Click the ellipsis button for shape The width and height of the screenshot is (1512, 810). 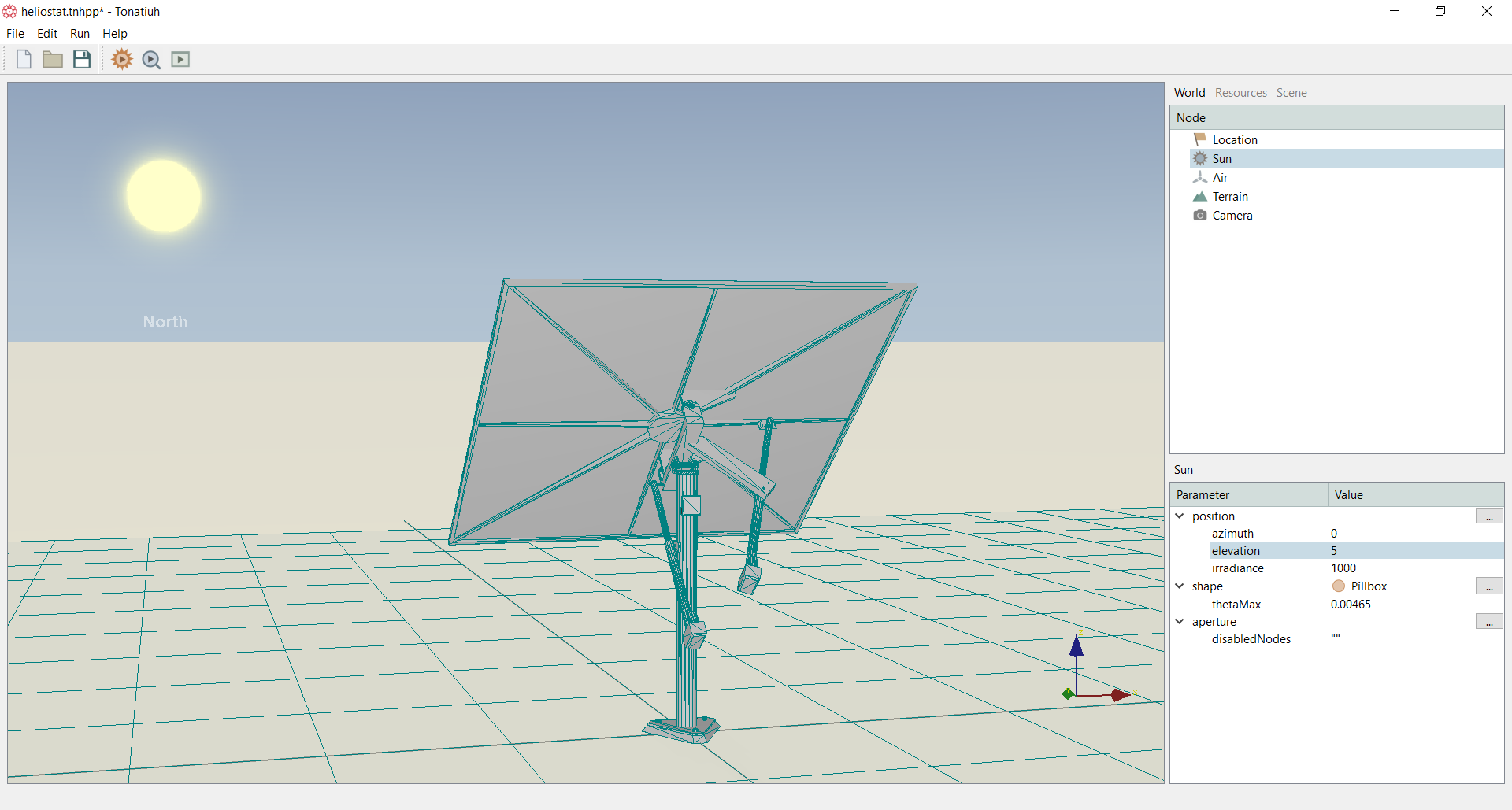1489,586
